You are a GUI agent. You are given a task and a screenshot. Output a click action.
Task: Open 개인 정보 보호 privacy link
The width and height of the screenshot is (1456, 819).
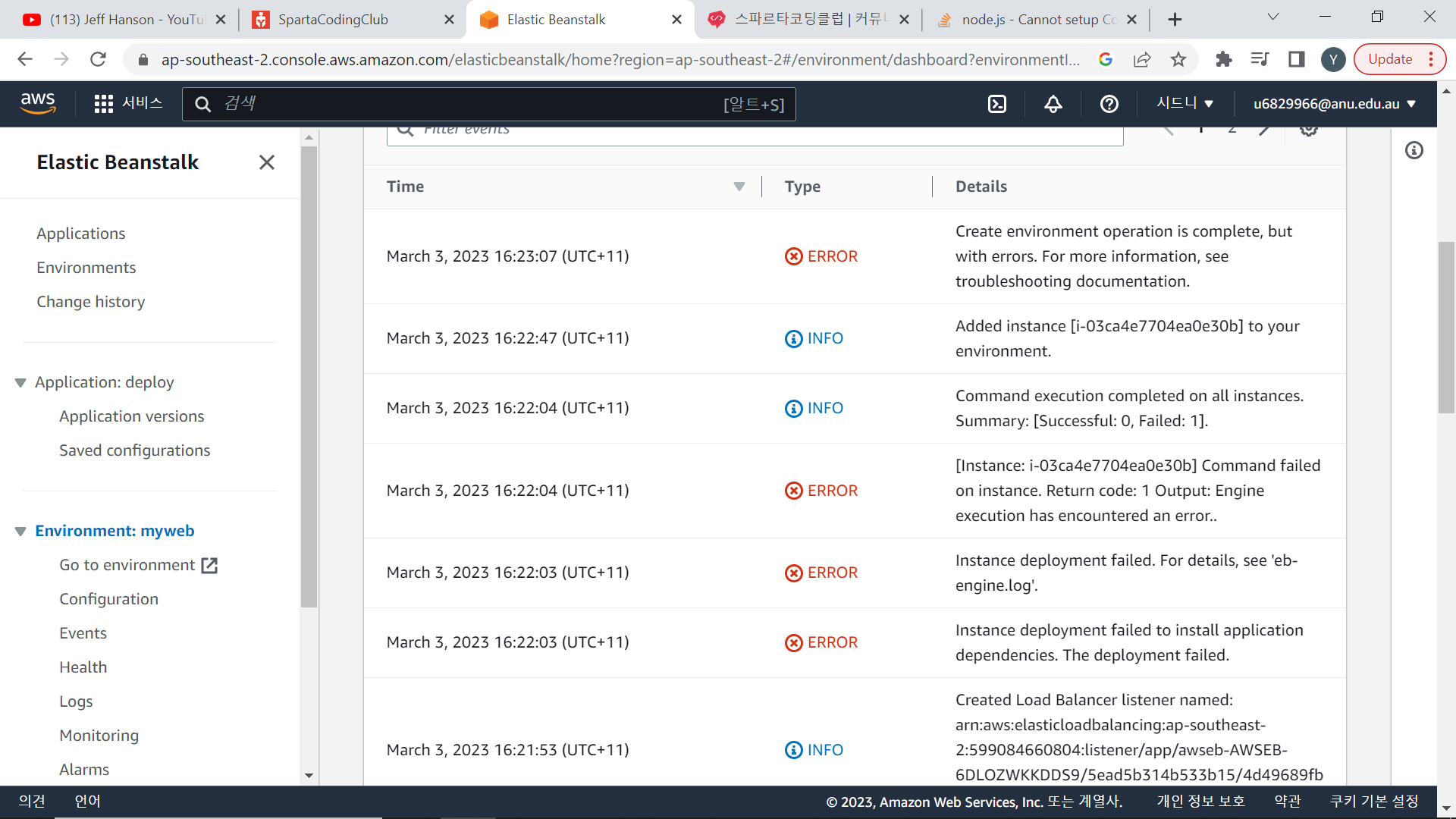coord(1201,802)
